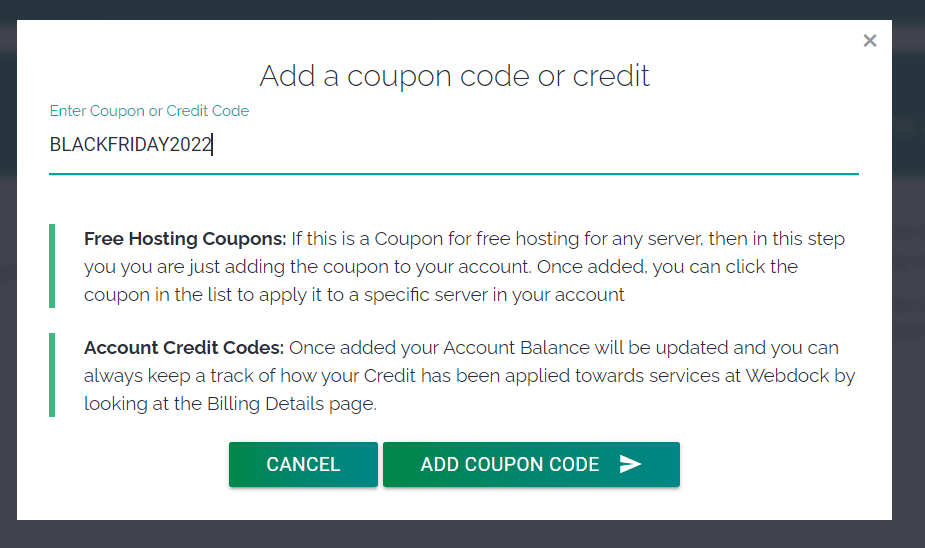Click the bold 'Account Credit Codes:' text

click(x=185, y=348)
